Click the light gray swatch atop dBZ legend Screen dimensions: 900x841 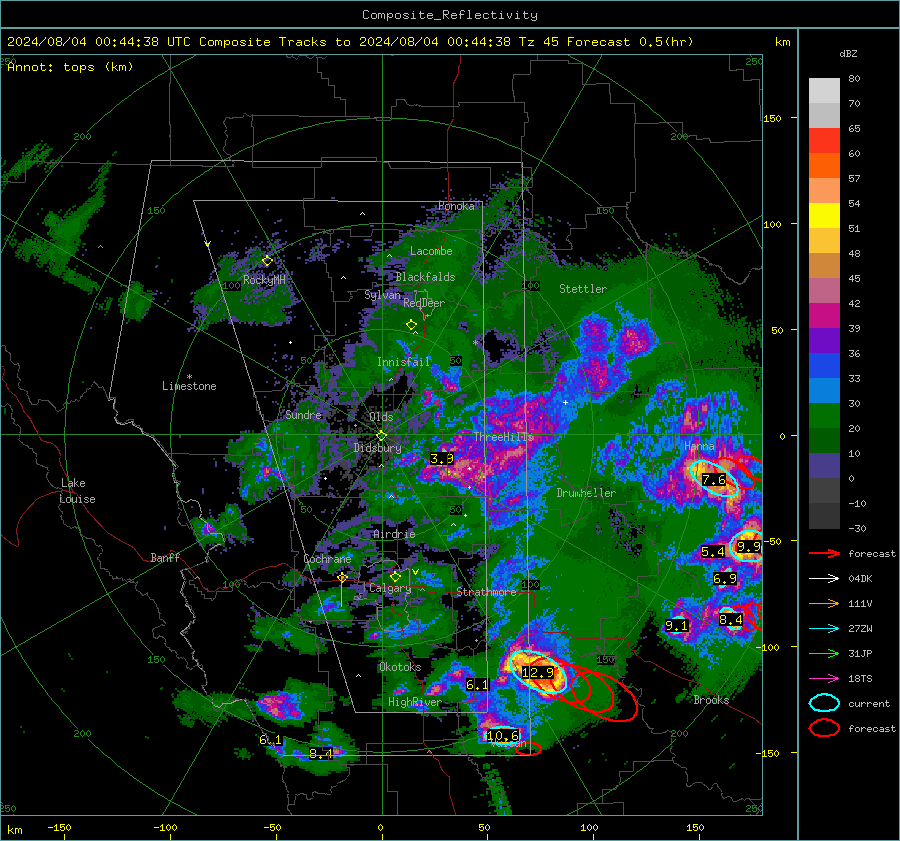(824, 91)
